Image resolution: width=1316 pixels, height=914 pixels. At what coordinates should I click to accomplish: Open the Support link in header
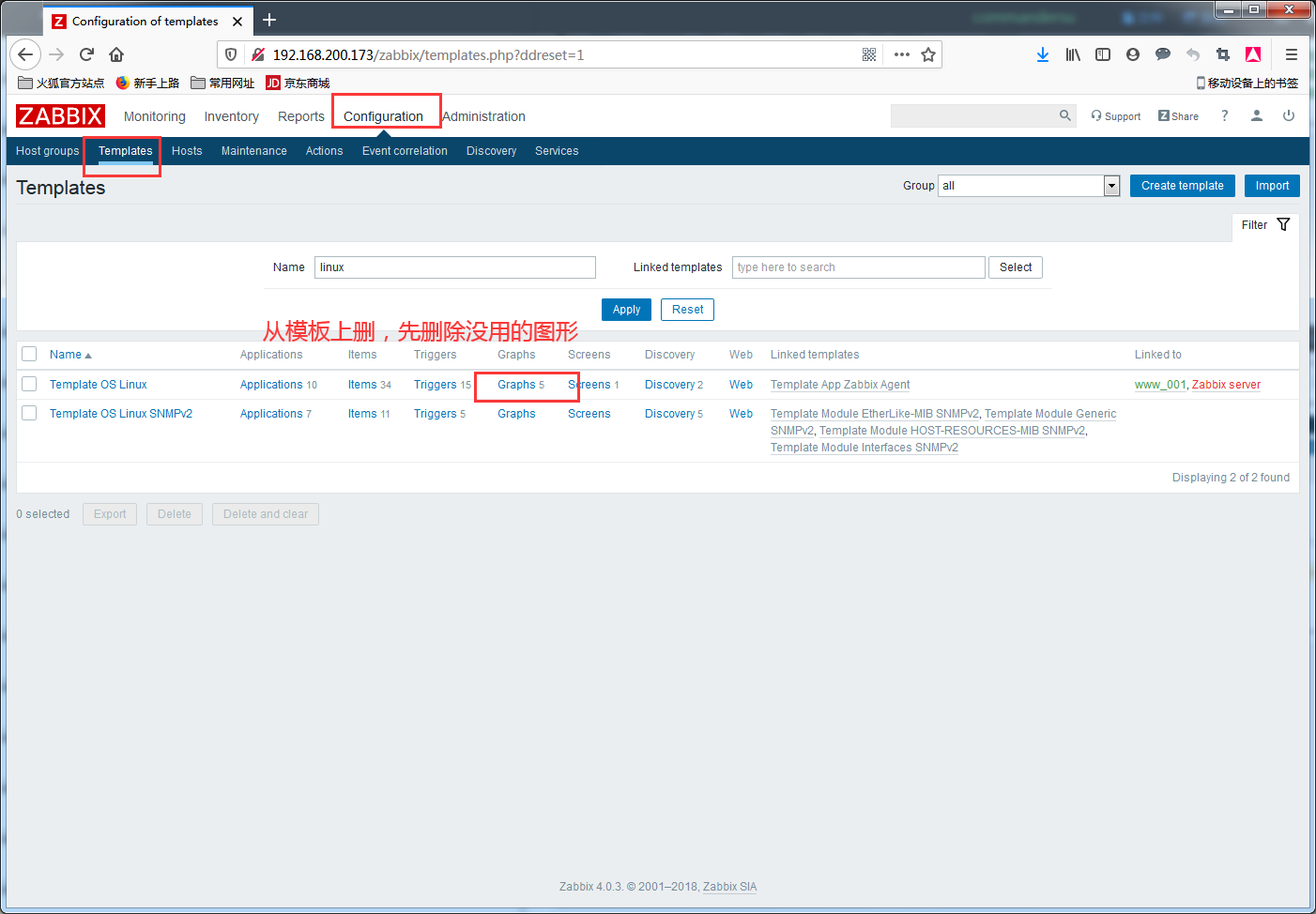[x=1116, y=116]
